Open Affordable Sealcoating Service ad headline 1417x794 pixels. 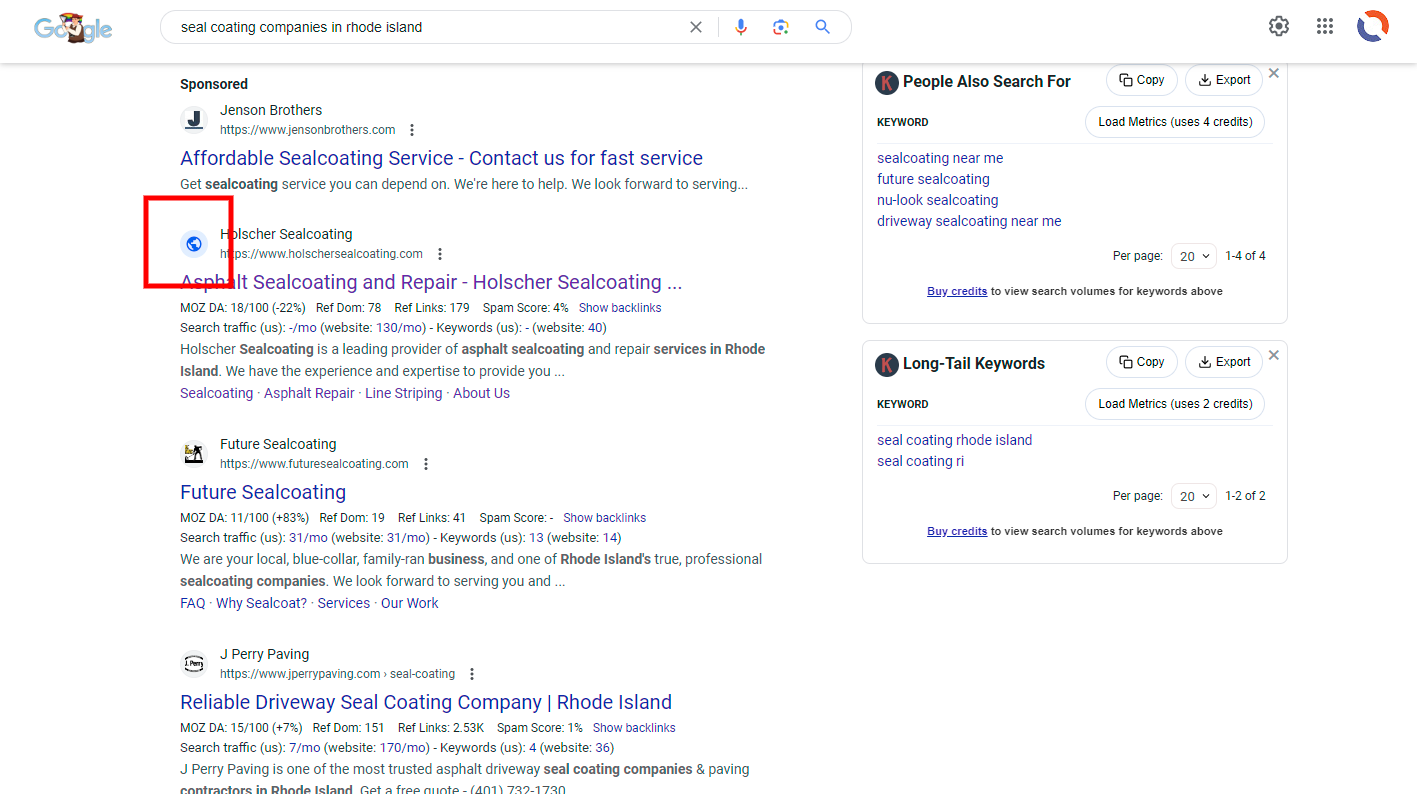441,158
